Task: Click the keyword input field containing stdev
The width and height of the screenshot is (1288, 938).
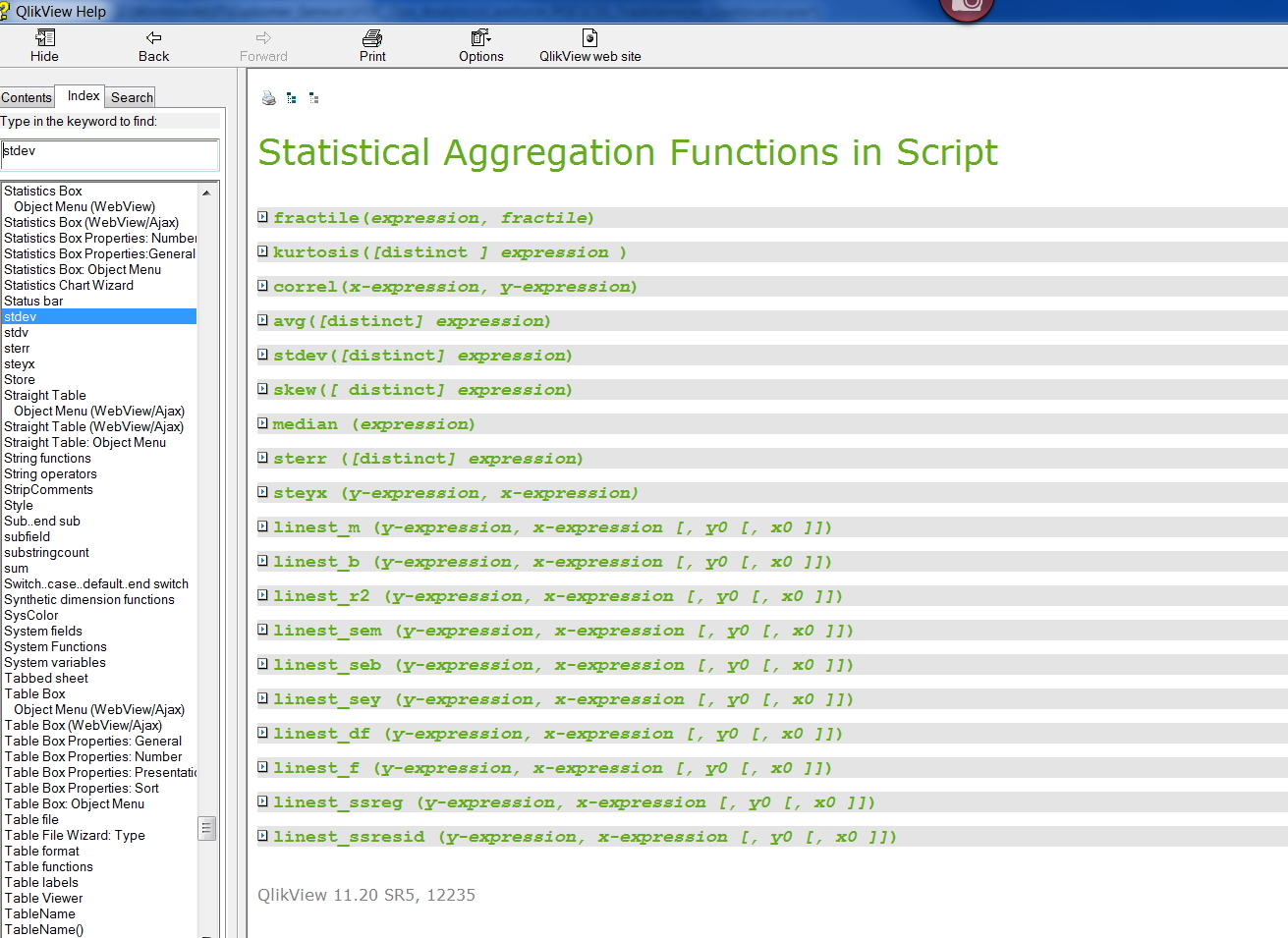Action: pos(109,153)
